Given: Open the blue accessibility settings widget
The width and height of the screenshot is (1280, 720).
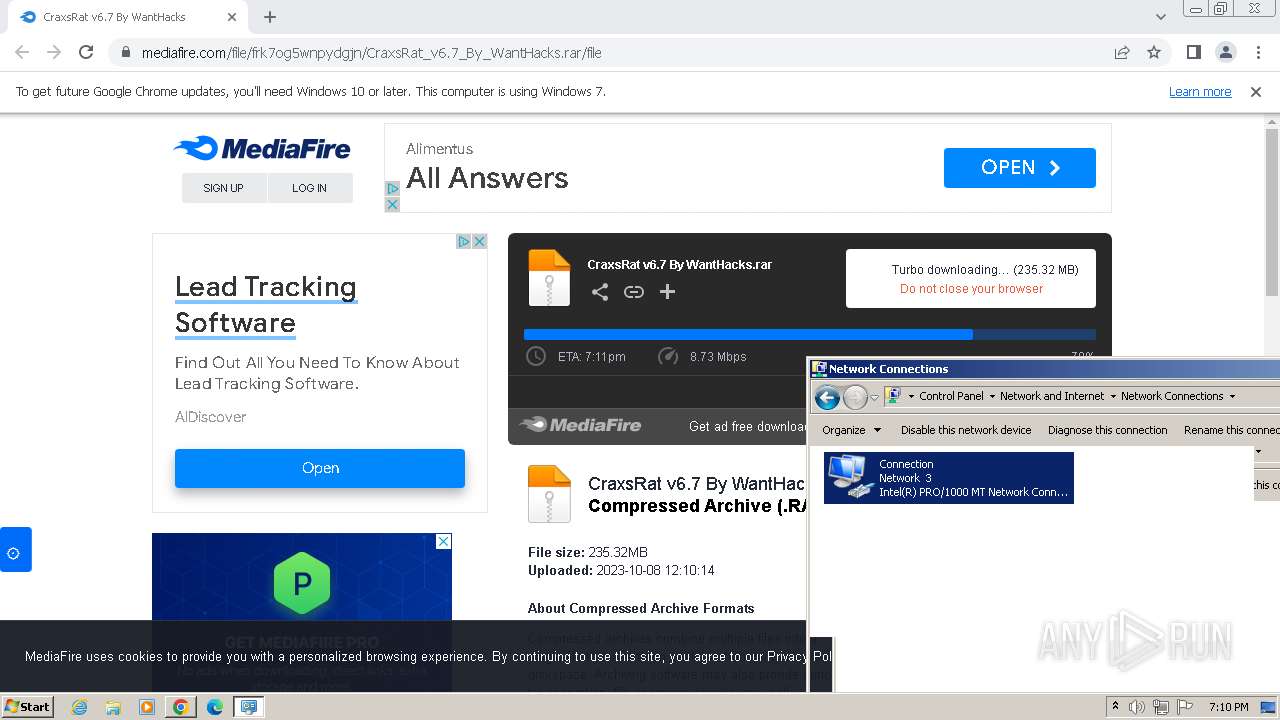Looking at the screenshot, I should [15, 550].
